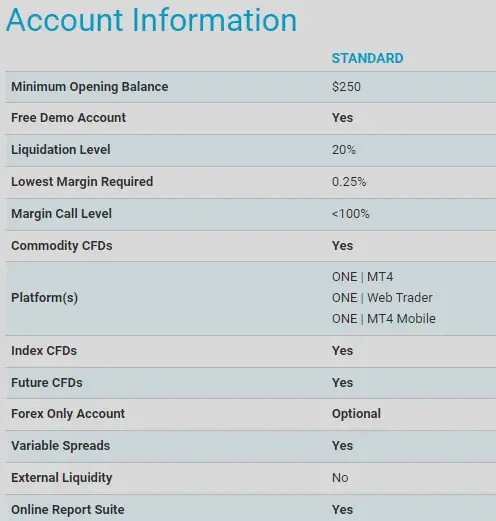Click the $250 balance value
496x521 pixels.
click(346, 87)
